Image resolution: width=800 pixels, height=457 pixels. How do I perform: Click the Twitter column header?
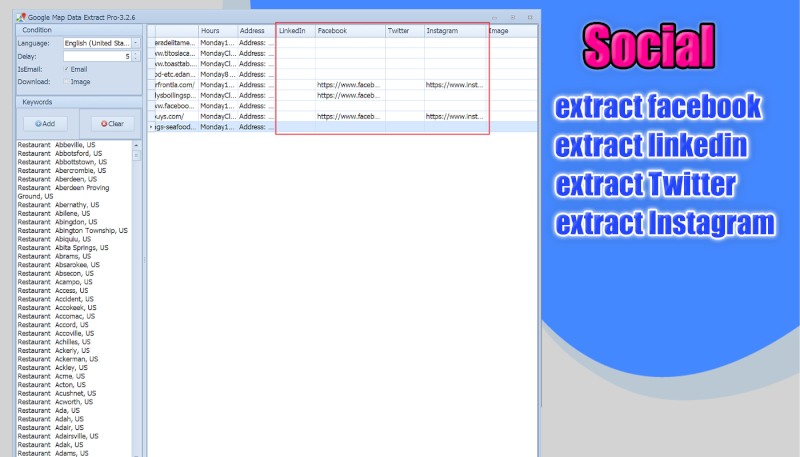pos(405,31)
